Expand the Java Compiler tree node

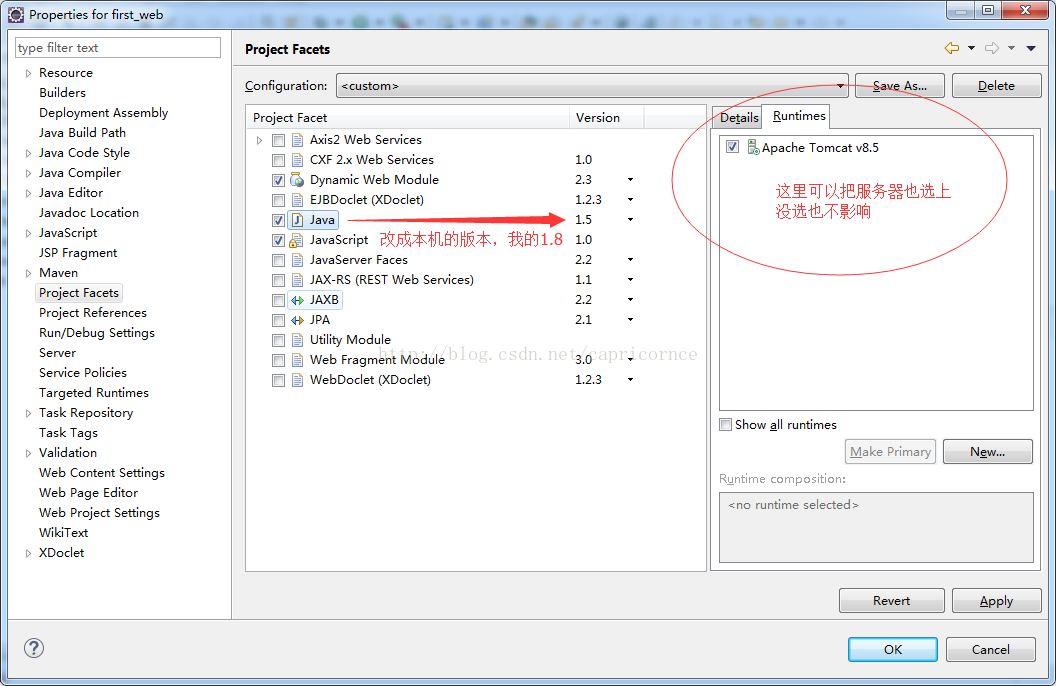(28, 174)
